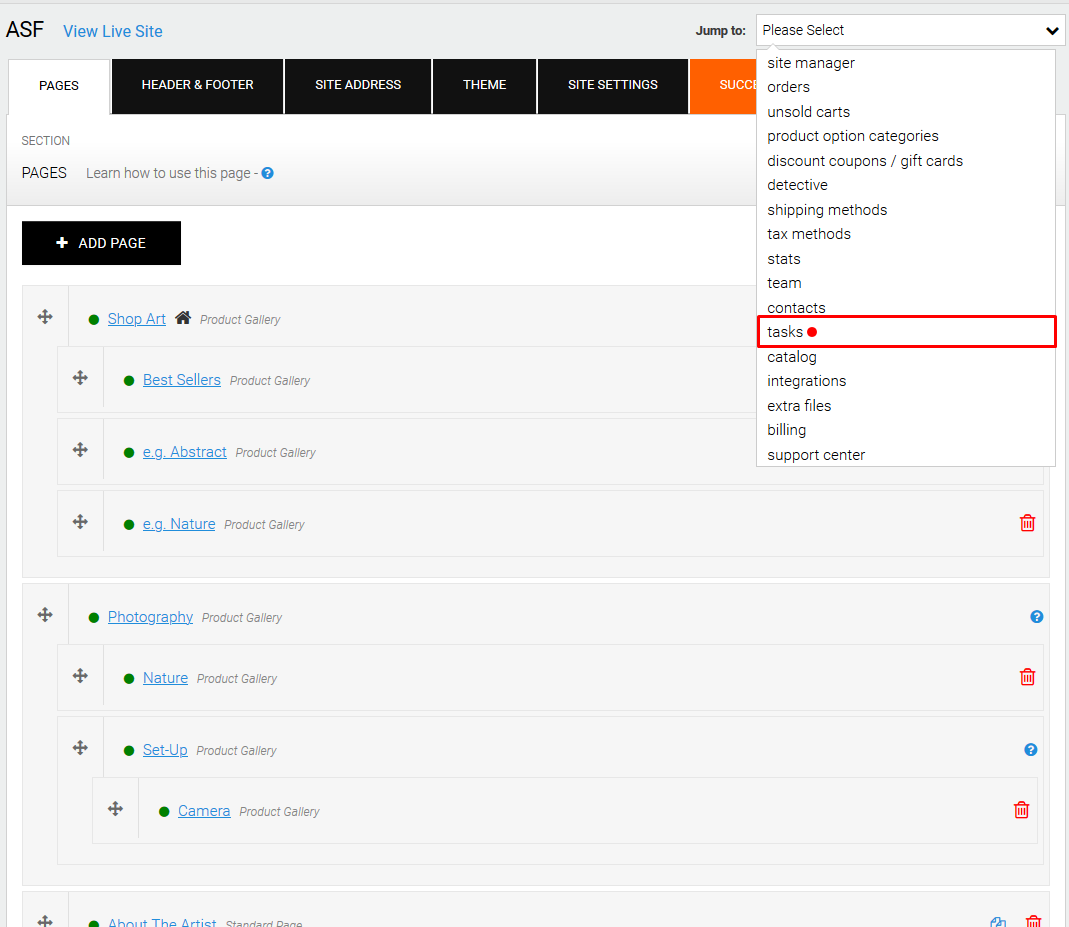The height and width of the screenshot is (927, 1069).
Task: Select tasks from the Jump to list
Action: click(786, 332)
